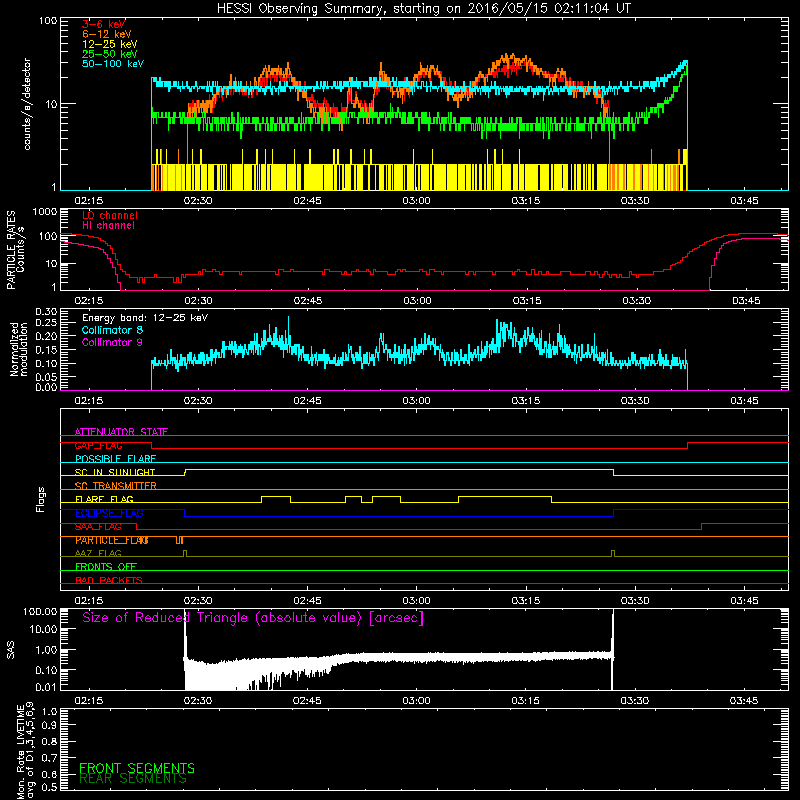Click the FLARE_FLAG label
Screen dimensions: 800x800
[x=104, y=499]
